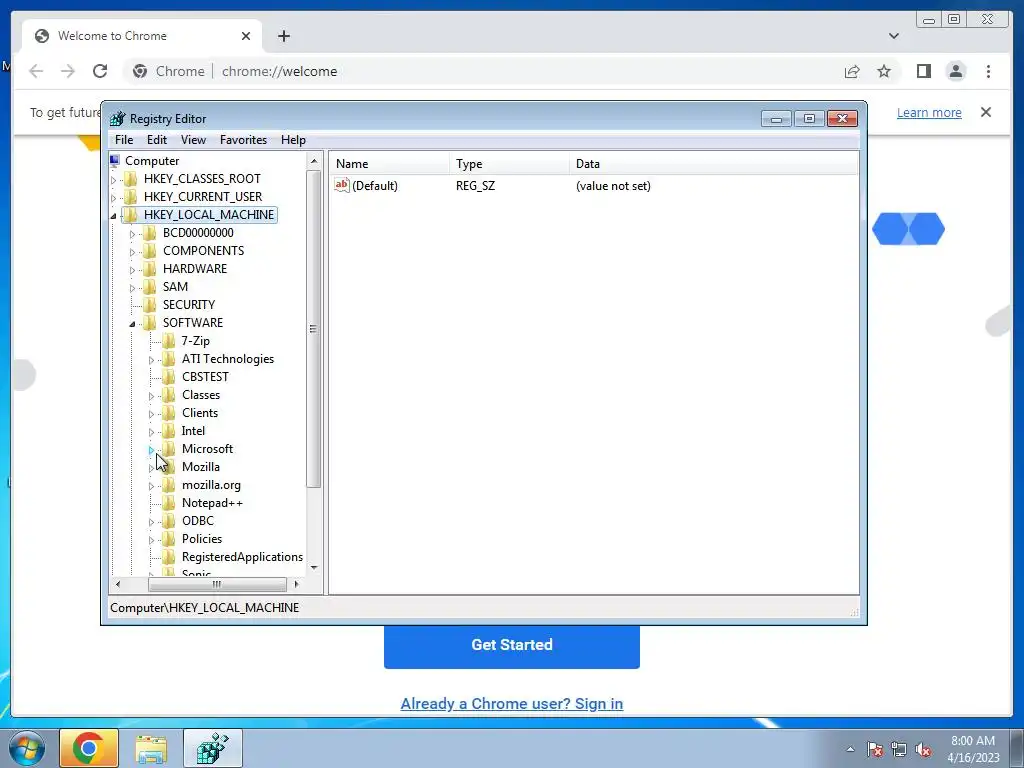
Task: Click the Registry Editor title bar icon
Action: coord(118,118)
